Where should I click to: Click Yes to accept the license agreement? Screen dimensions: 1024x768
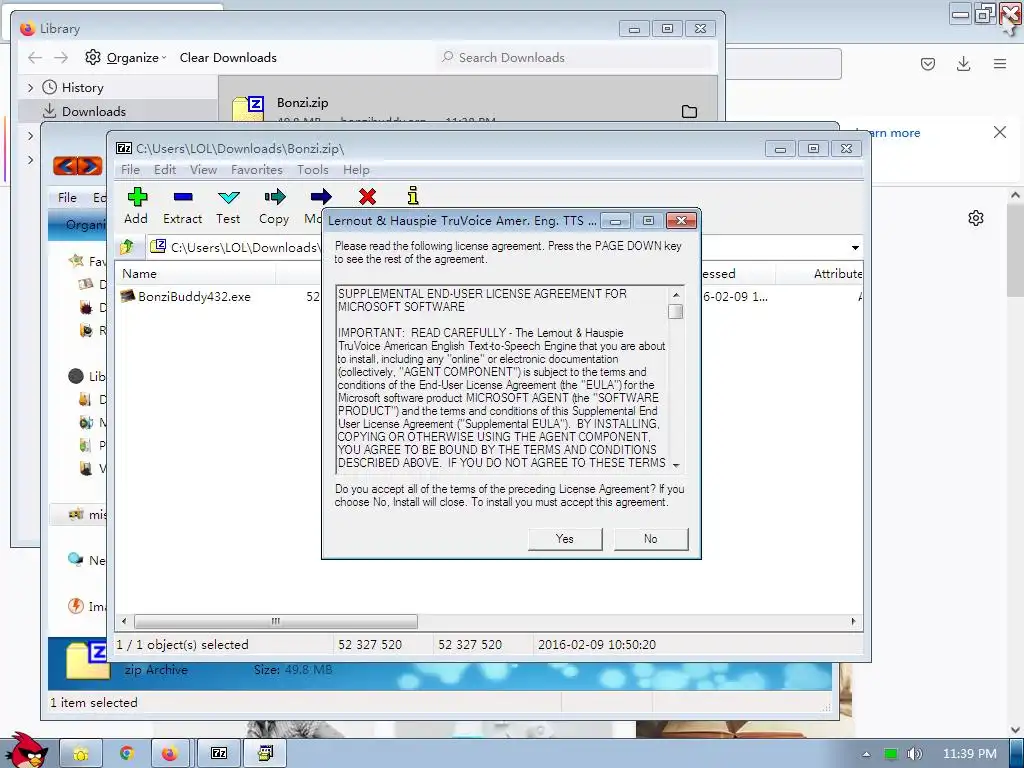[x=565, y=539]
